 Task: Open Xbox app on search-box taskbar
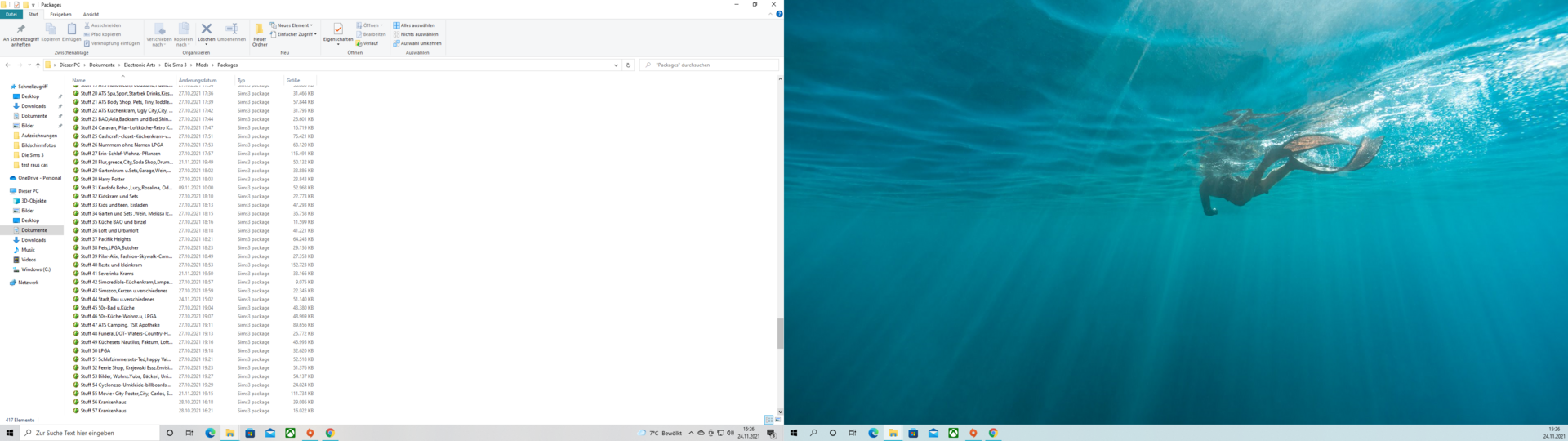coord(290,433)
